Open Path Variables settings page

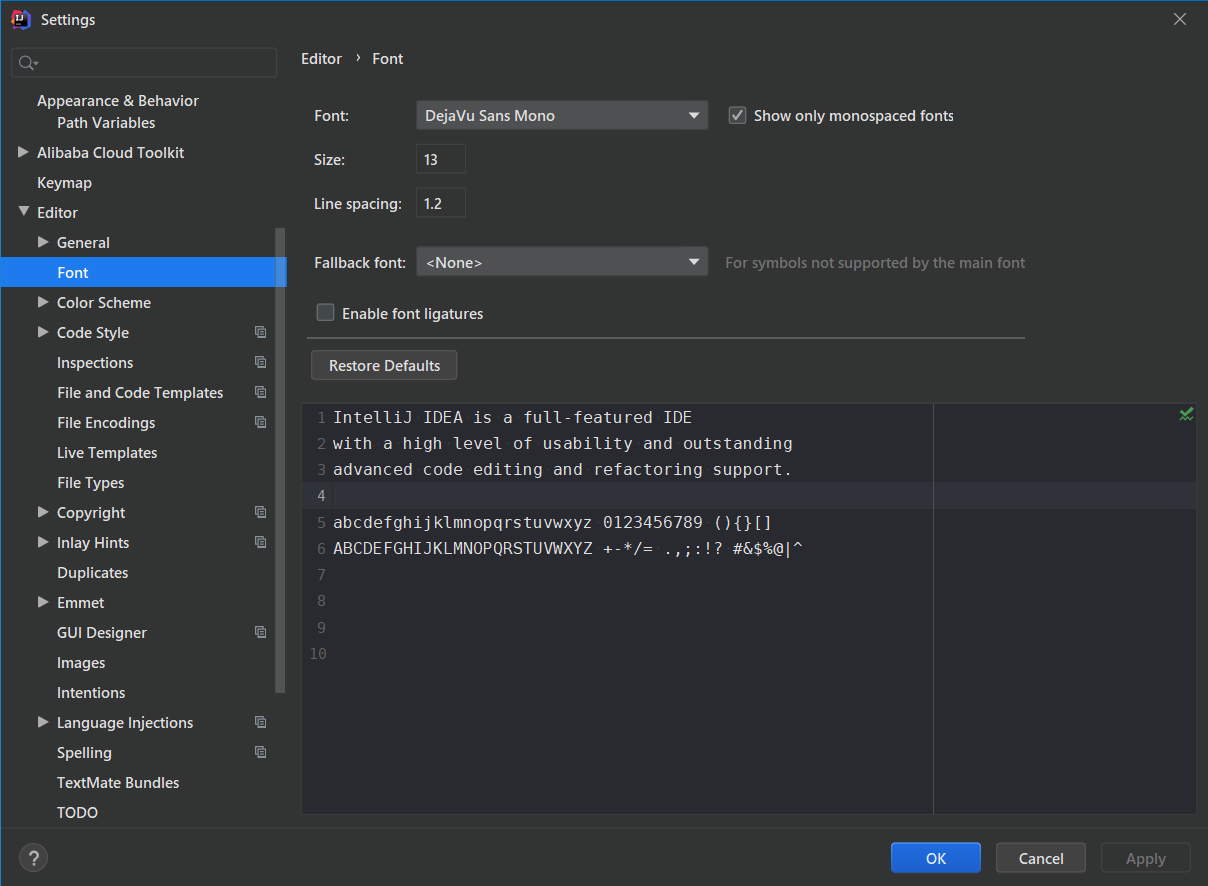[106, 123]
